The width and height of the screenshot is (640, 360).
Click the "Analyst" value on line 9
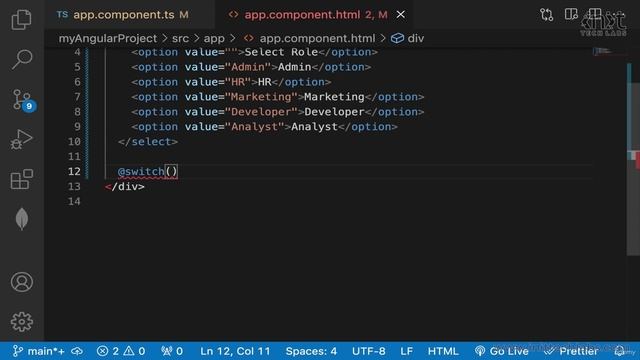point(254,127)
